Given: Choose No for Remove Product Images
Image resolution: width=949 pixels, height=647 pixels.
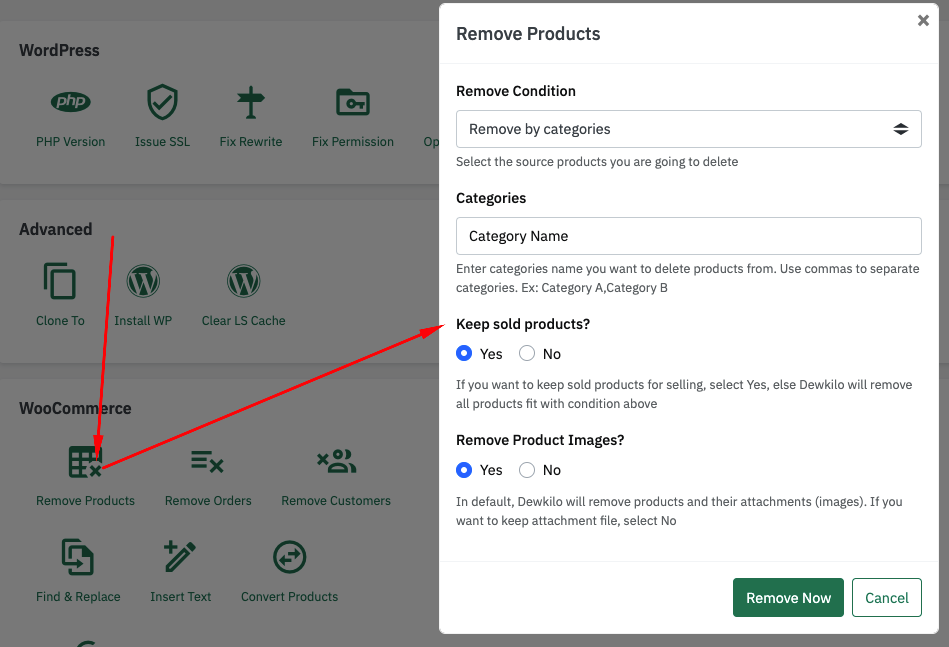Looking at the screenshot, I should pyautogui.click(x=527, y=470).
